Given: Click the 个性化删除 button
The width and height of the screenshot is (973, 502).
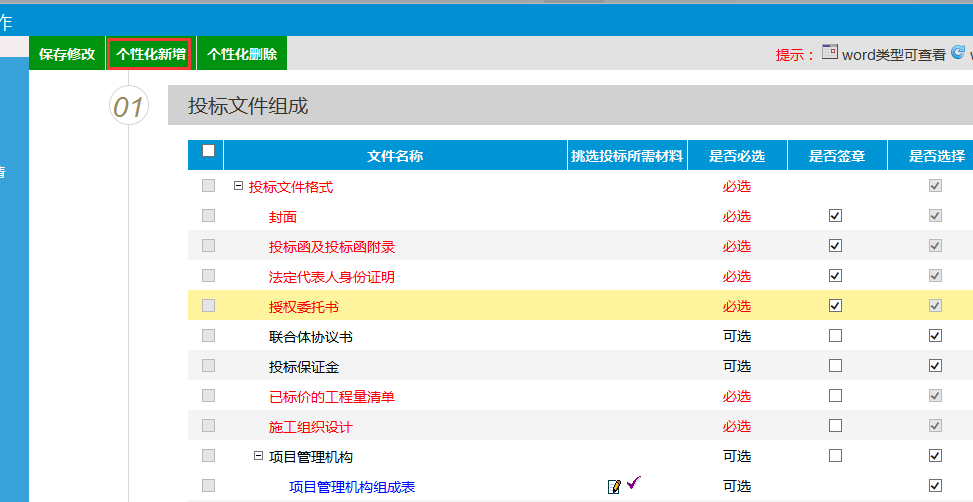Looking at the screenshot, I should click(x=242, y=54).
